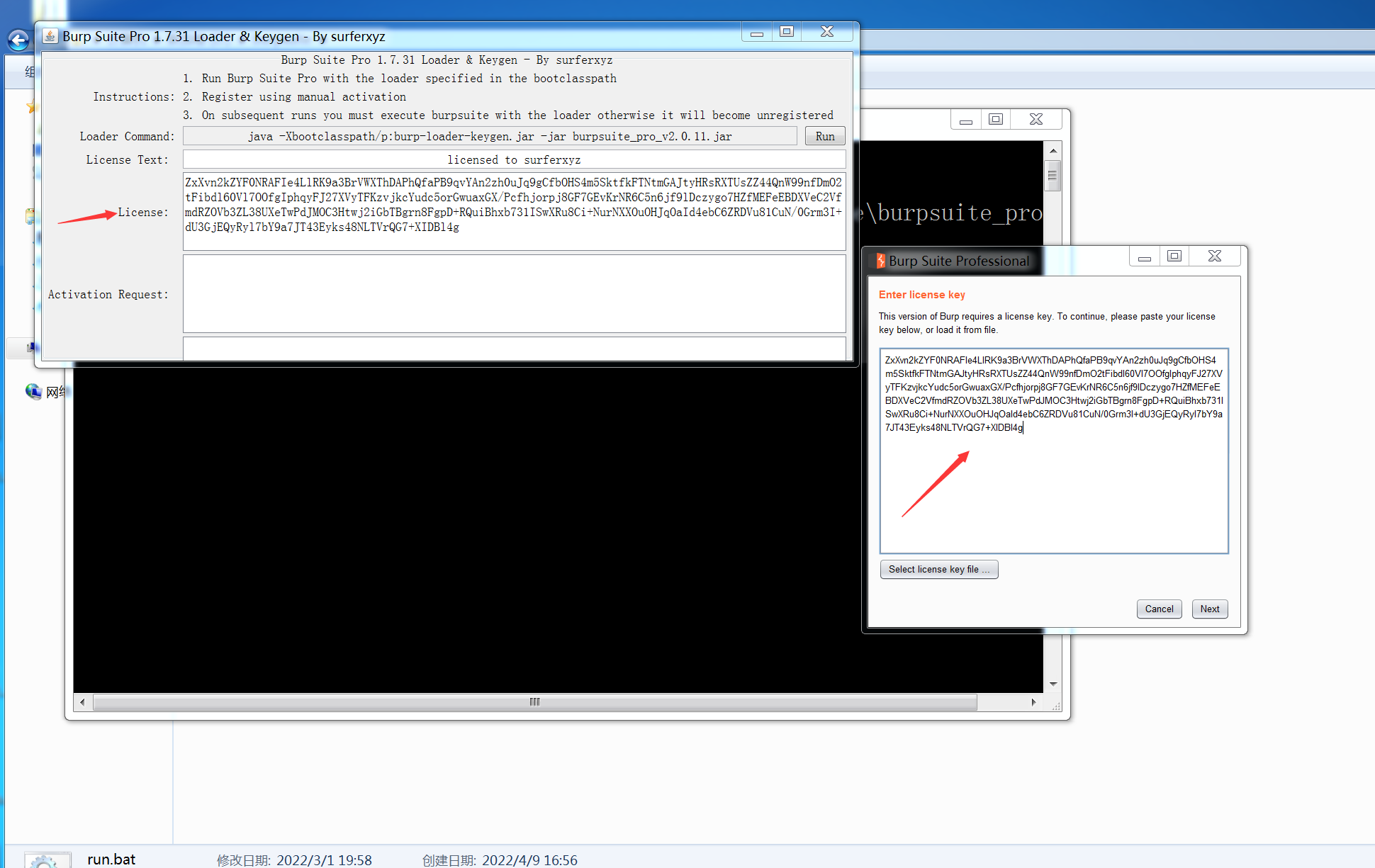
Task: Close the console window
Action: coord(1036,120)
